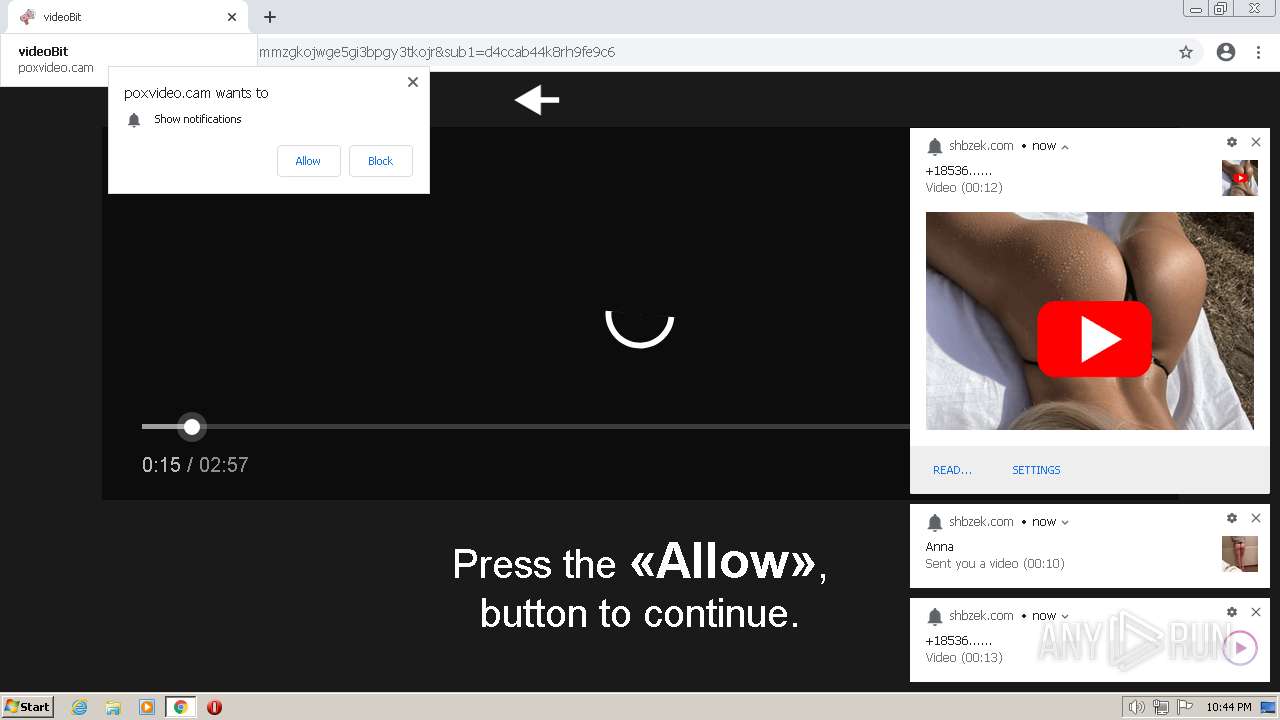Click the 'Sent you a video (00:10)' text

[995, 564]
